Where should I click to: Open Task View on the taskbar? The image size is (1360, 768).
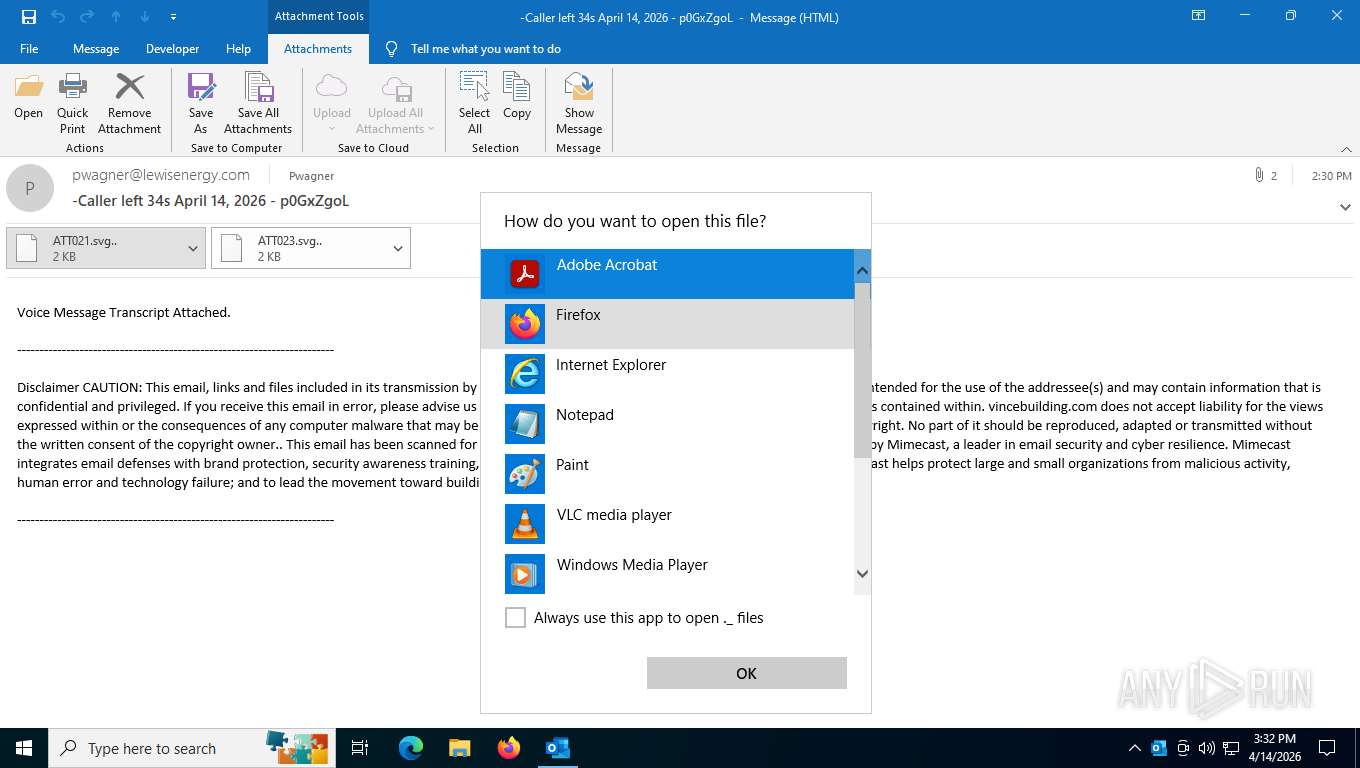pos(360,748)
